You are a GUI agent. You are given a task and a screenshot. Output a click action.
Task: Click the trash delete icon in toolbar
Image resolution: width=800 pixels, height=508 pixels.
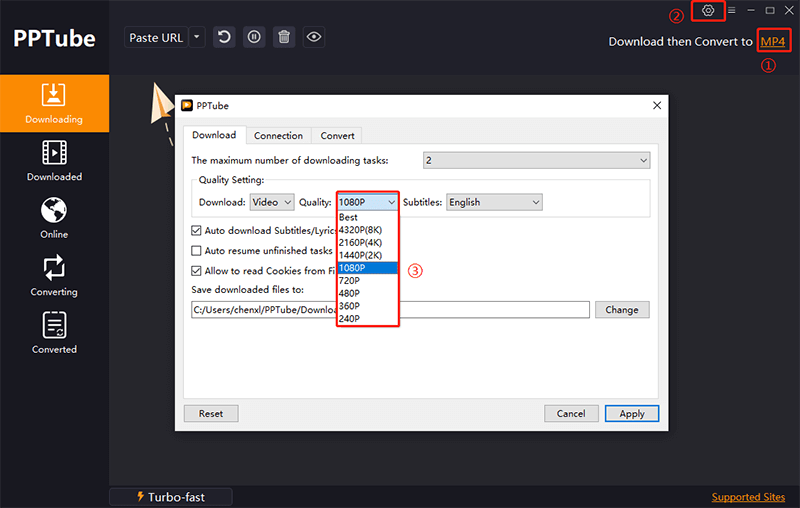tap(284, 37)
